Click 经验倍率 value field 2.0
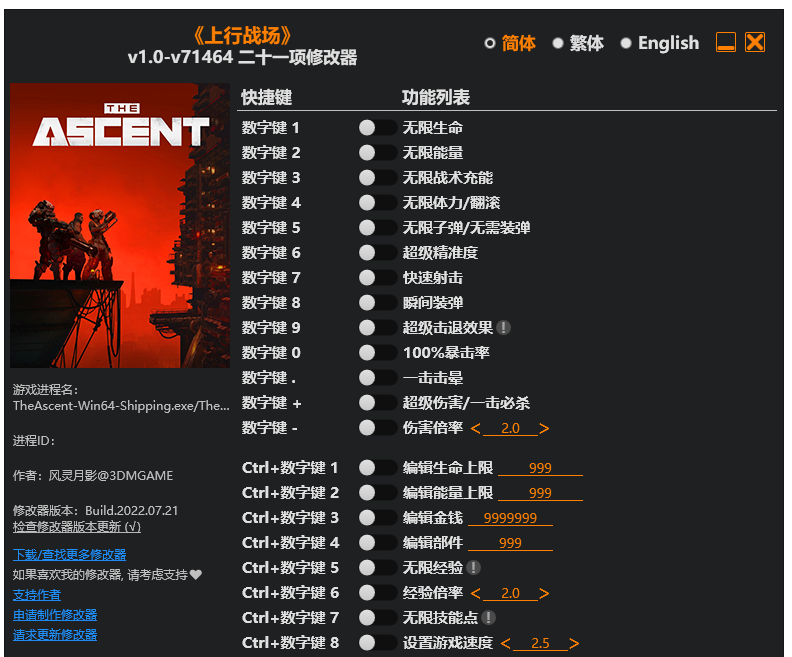 (510, 593)
